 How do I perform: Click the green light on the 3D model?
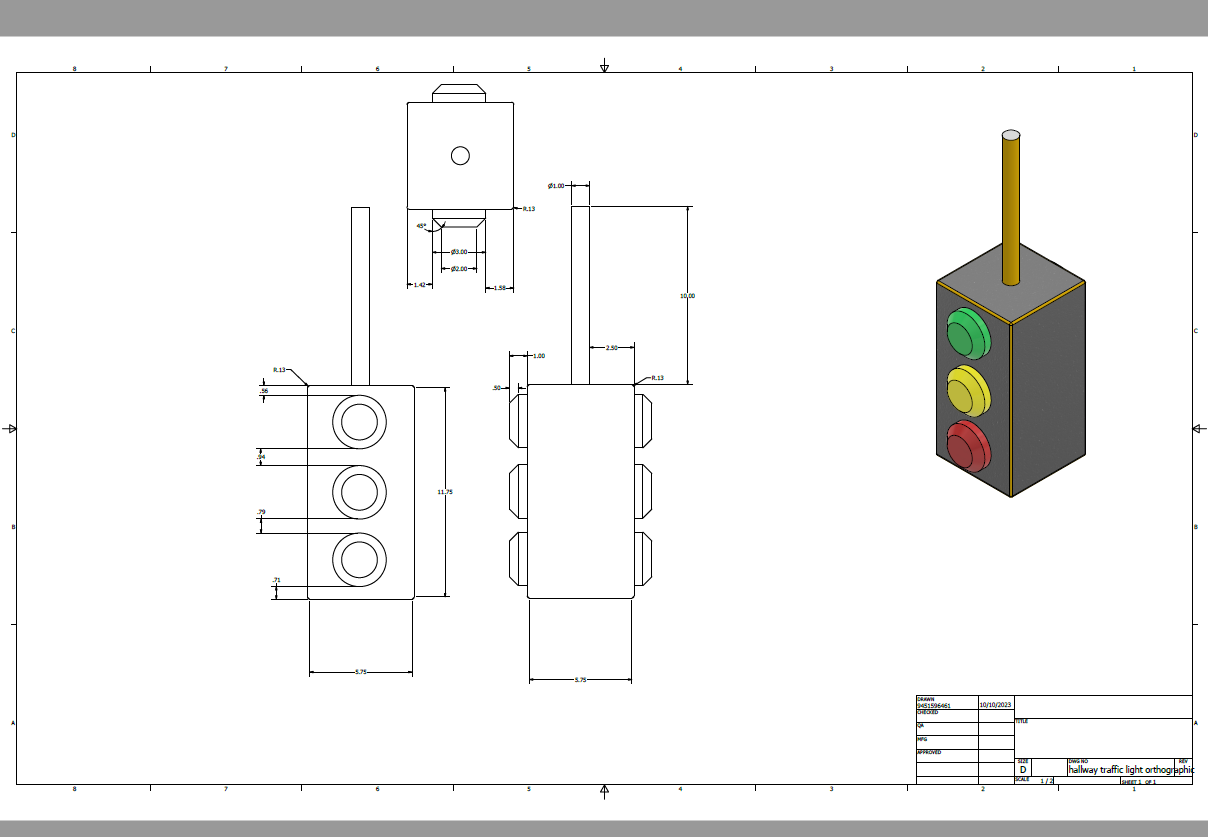[967, 333]
